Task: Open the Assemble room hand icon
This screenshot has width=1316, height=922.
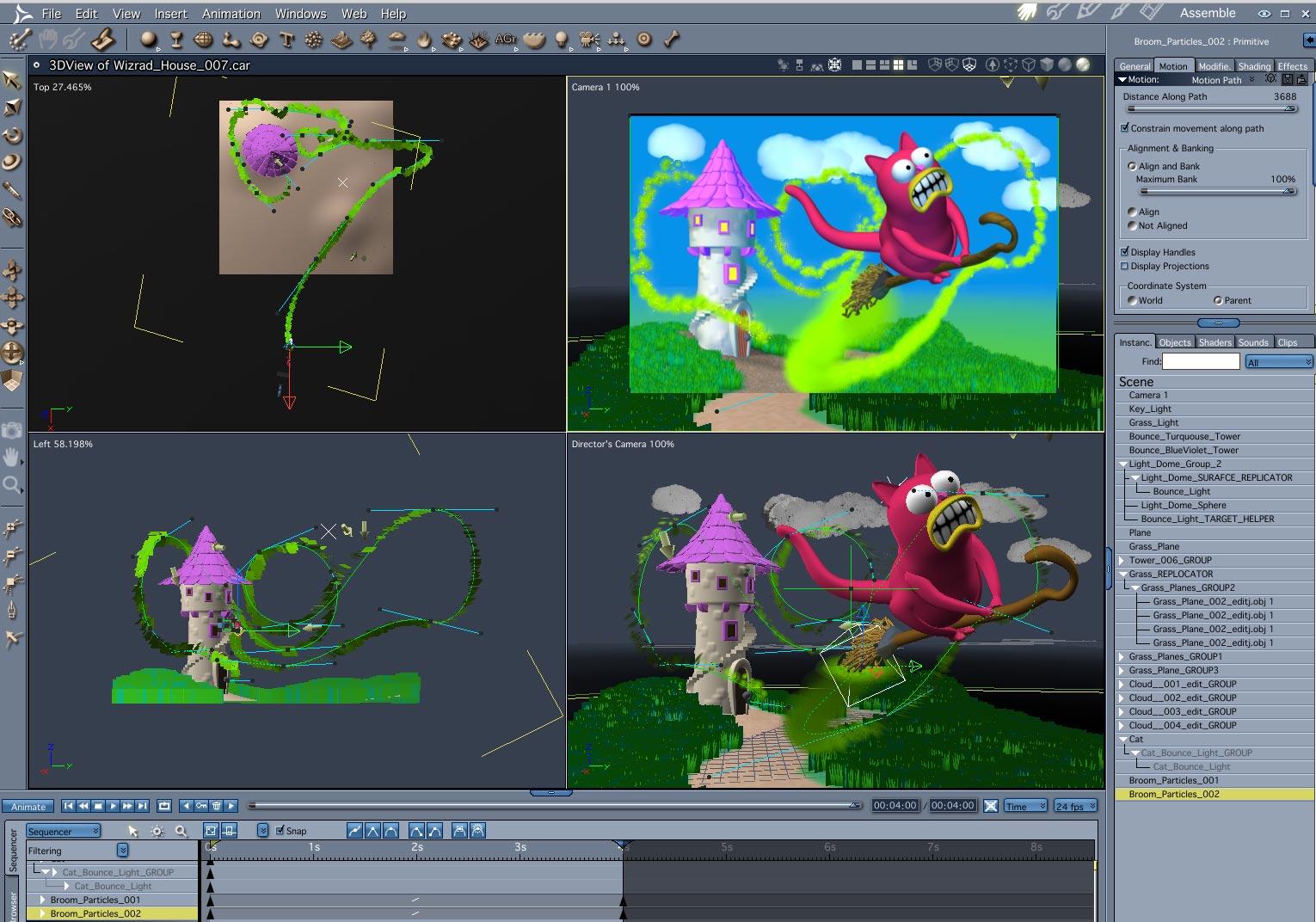Action: (1026, 12)
